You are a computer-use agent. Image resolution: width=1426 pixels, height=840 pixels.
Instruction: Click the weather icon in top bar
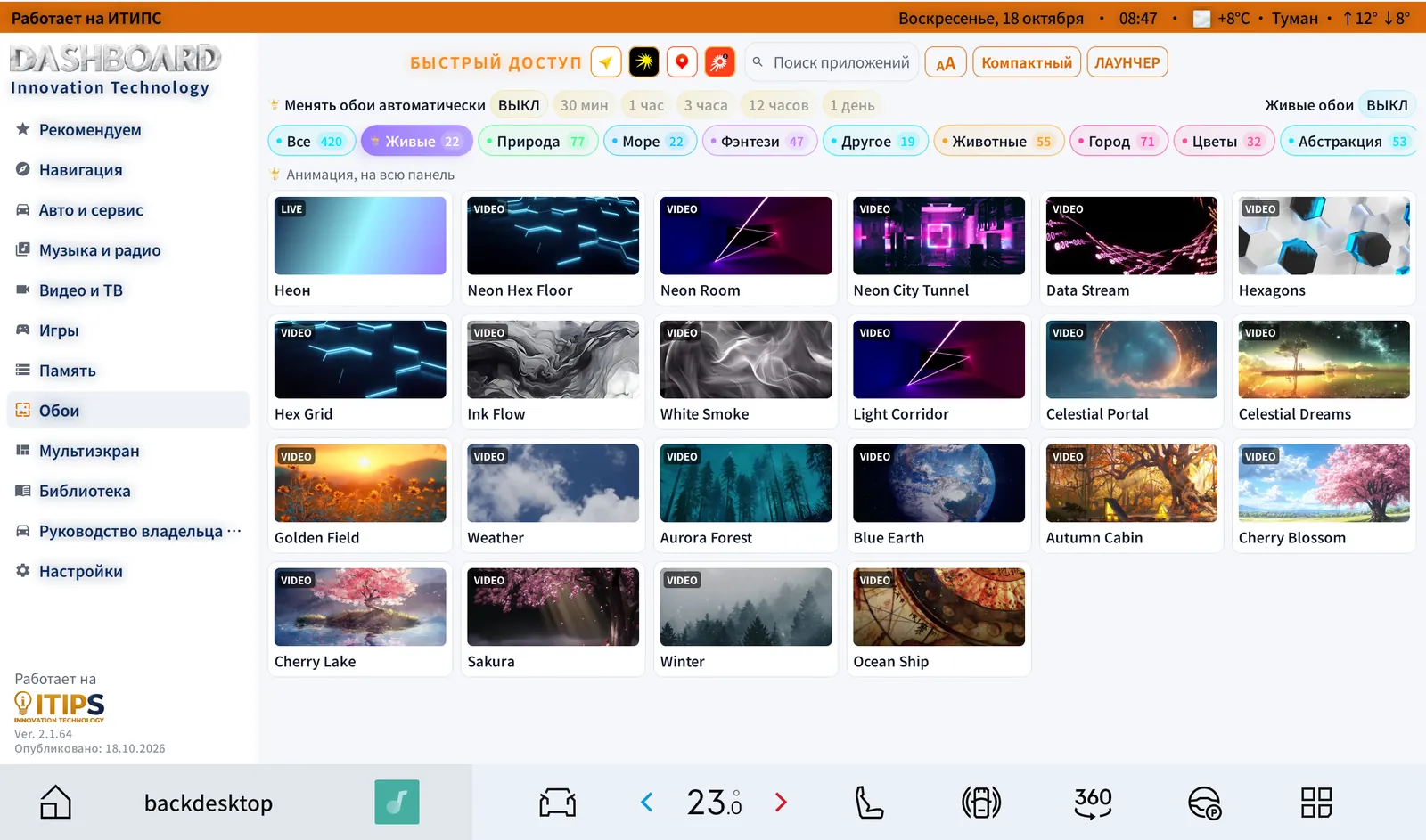[1202, 18]
